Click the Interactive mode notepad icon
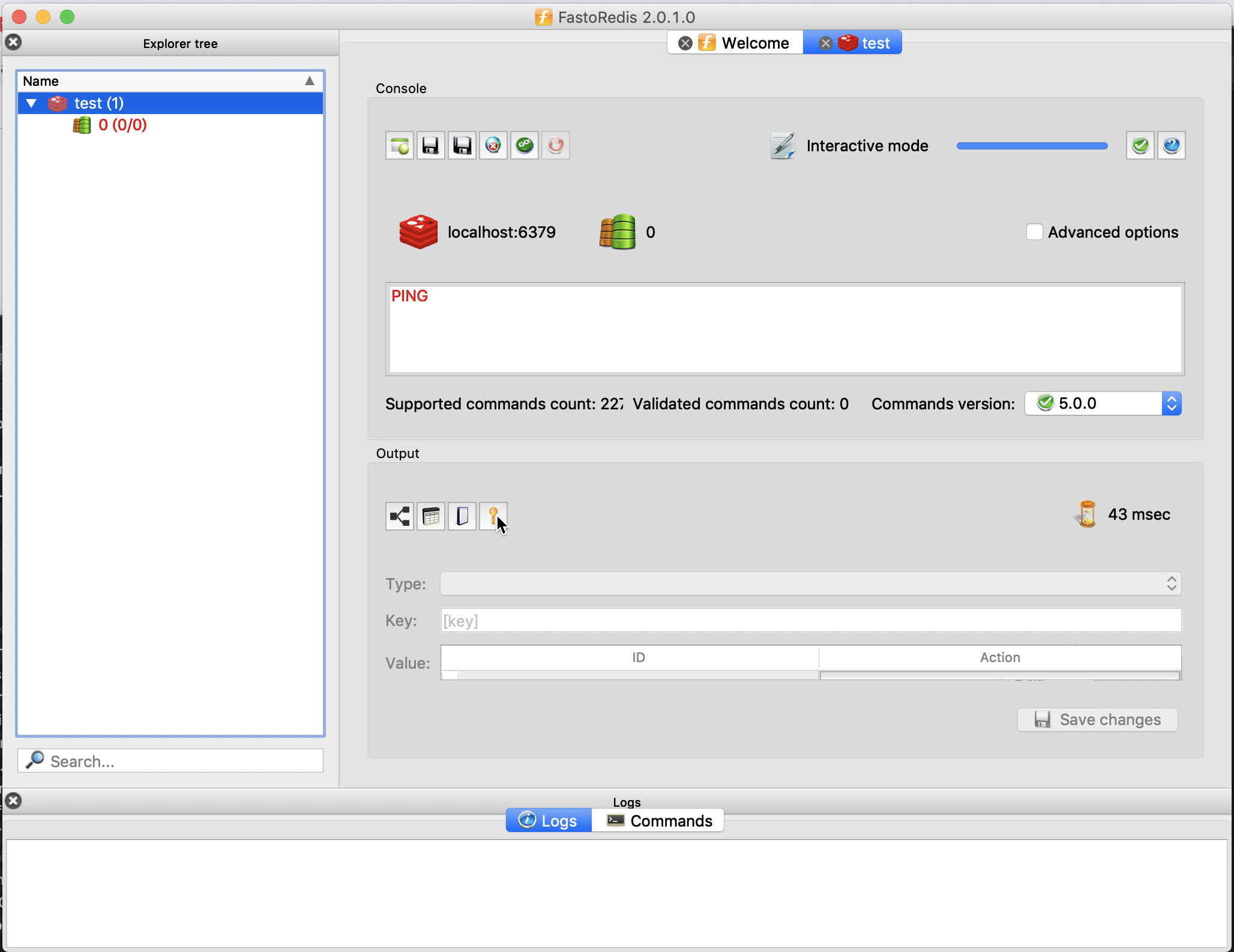This screenshot has height=952, width=1234. pos(783,146)
